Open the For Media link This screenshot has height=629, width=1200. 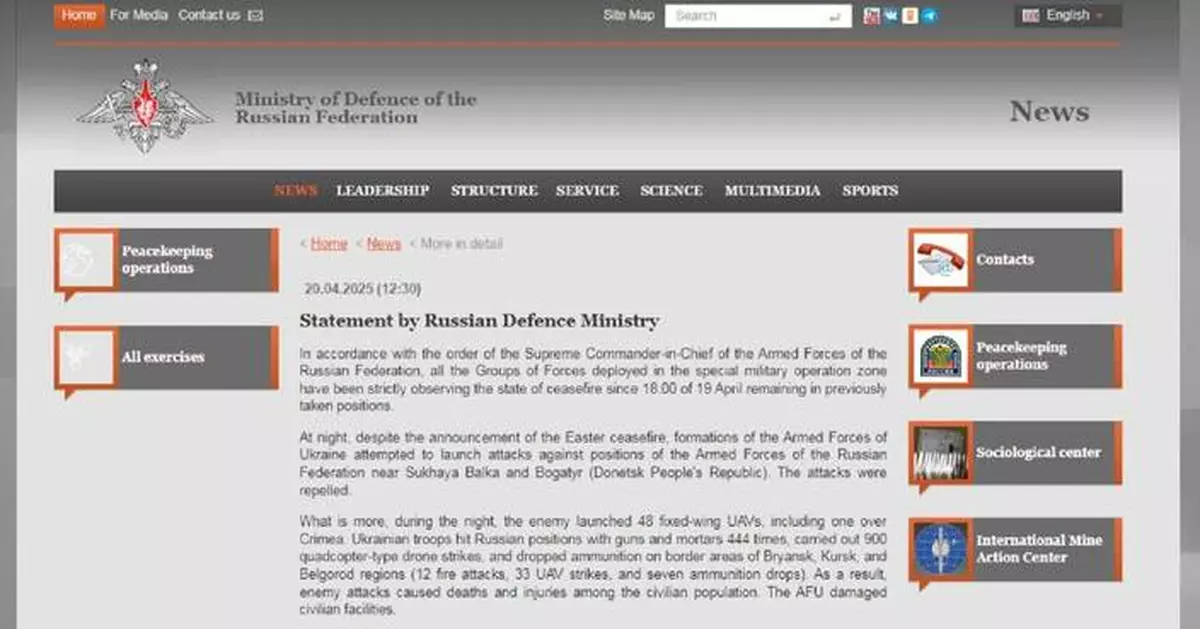click(x=139, y=15)
